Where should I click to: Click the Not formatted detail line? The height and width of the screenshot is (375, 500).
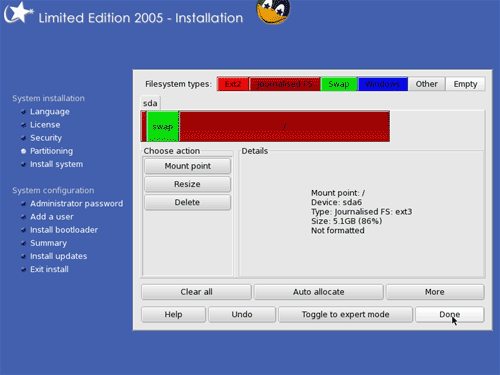[x=338, y=230]
